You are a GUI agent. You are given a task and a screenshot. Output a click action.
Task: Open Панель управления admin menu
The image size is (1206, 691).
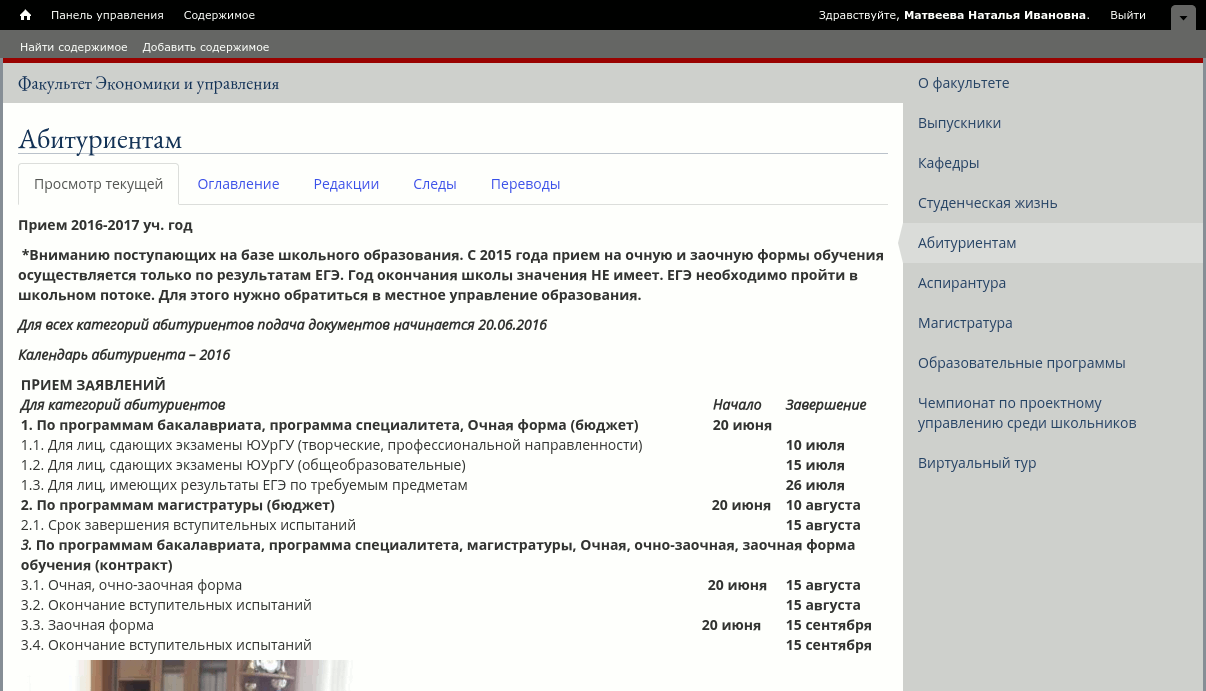[x=107, y=15]
